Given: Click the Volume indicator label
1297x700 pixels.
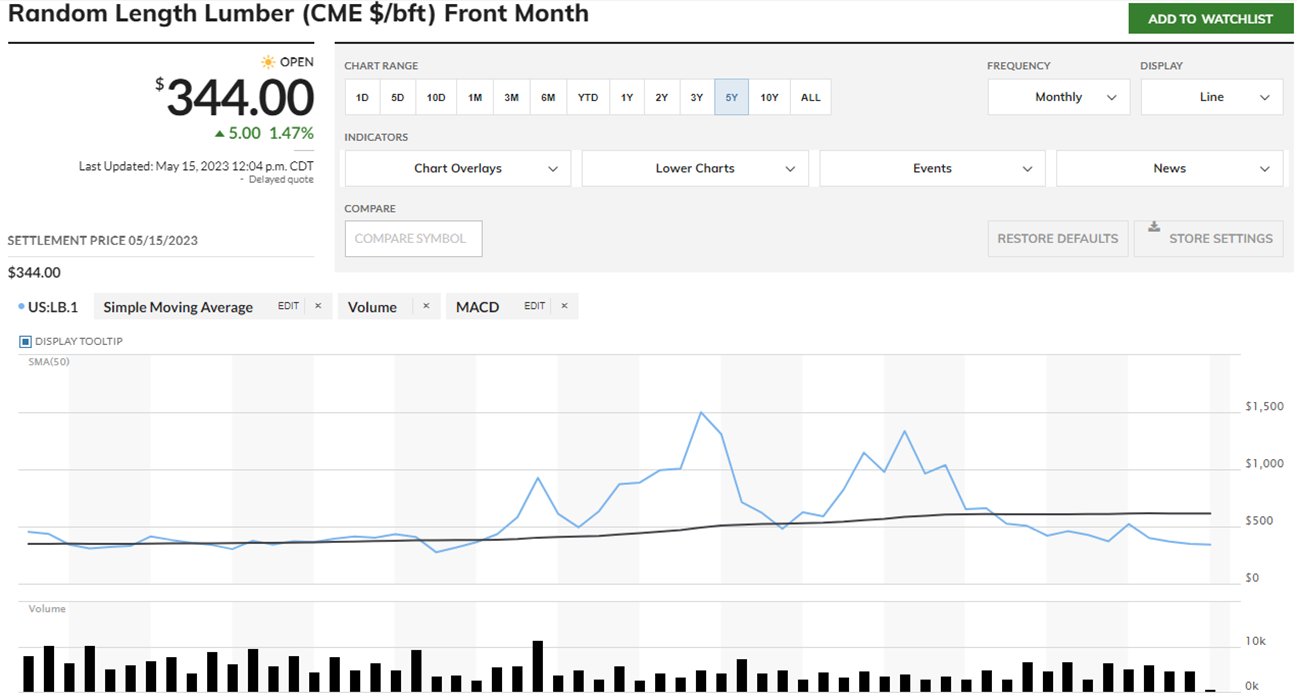Looking at the screenshot, I should point(372,307).
